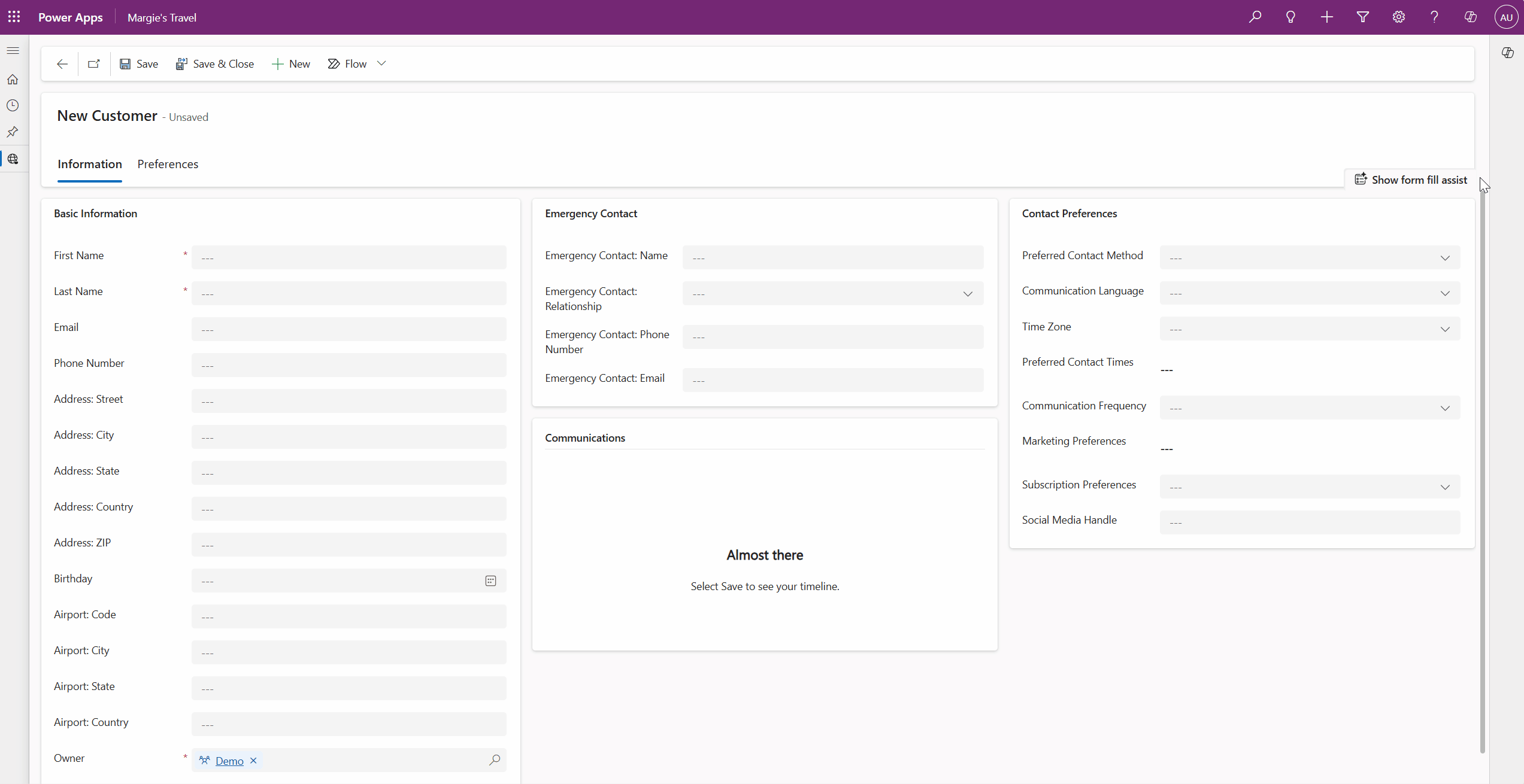The height and width of the screenshot is (784, 1524).
Task: Click the lightbulb suggestions icon
Action: click(1291, 17)
